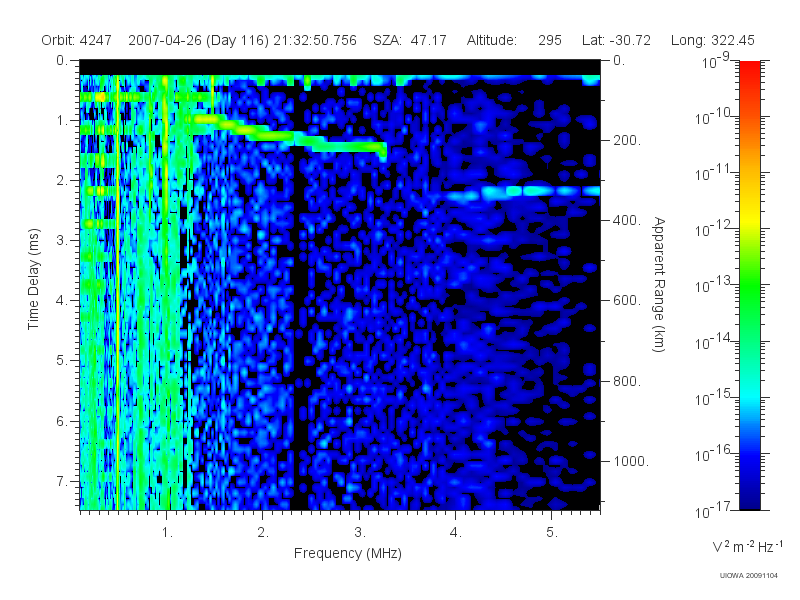Click the Frequency (MHz) axis label
Viewport: 800px width, 600px height.
348,553
